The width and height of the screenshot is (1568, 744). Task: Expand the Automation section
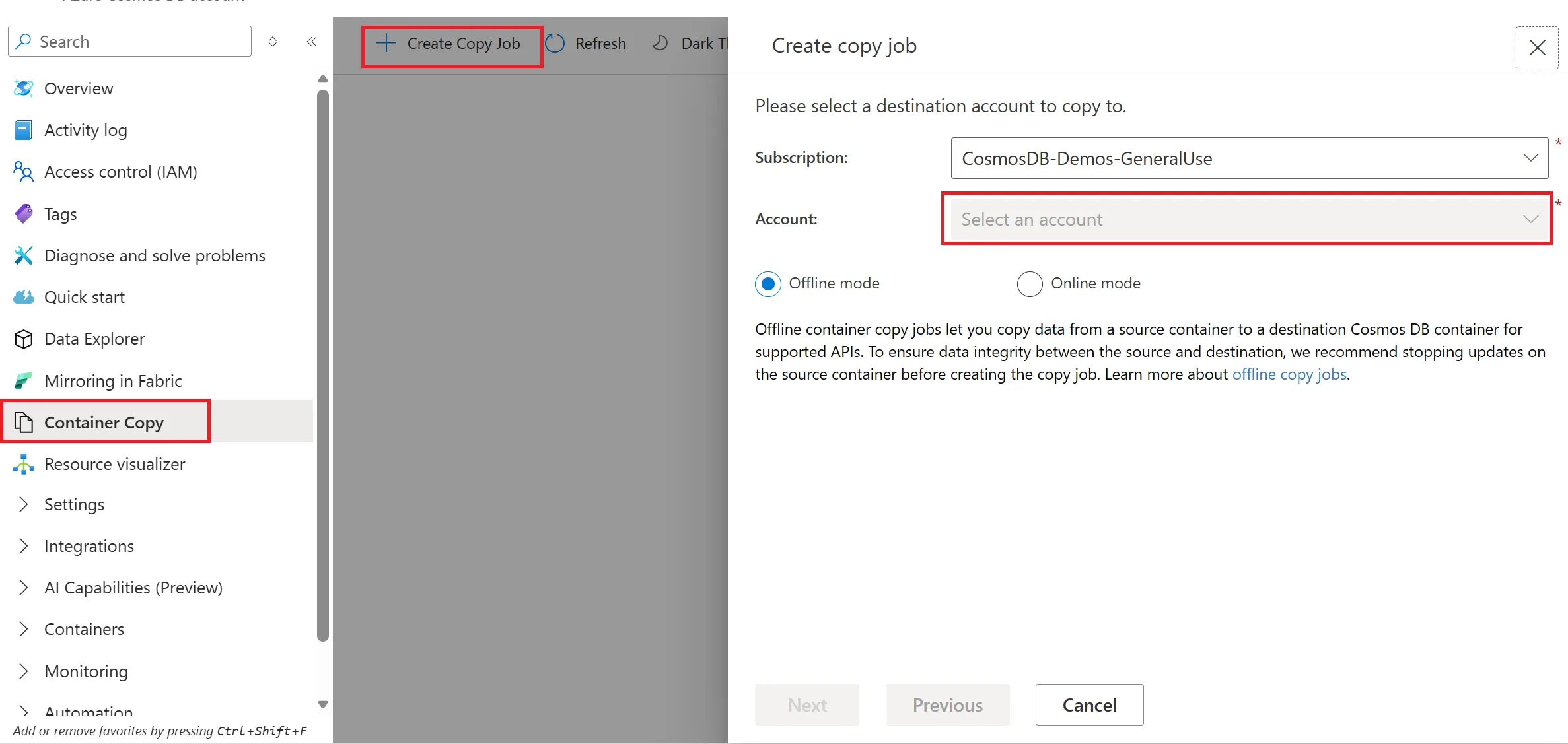click(x=24, y=712)
